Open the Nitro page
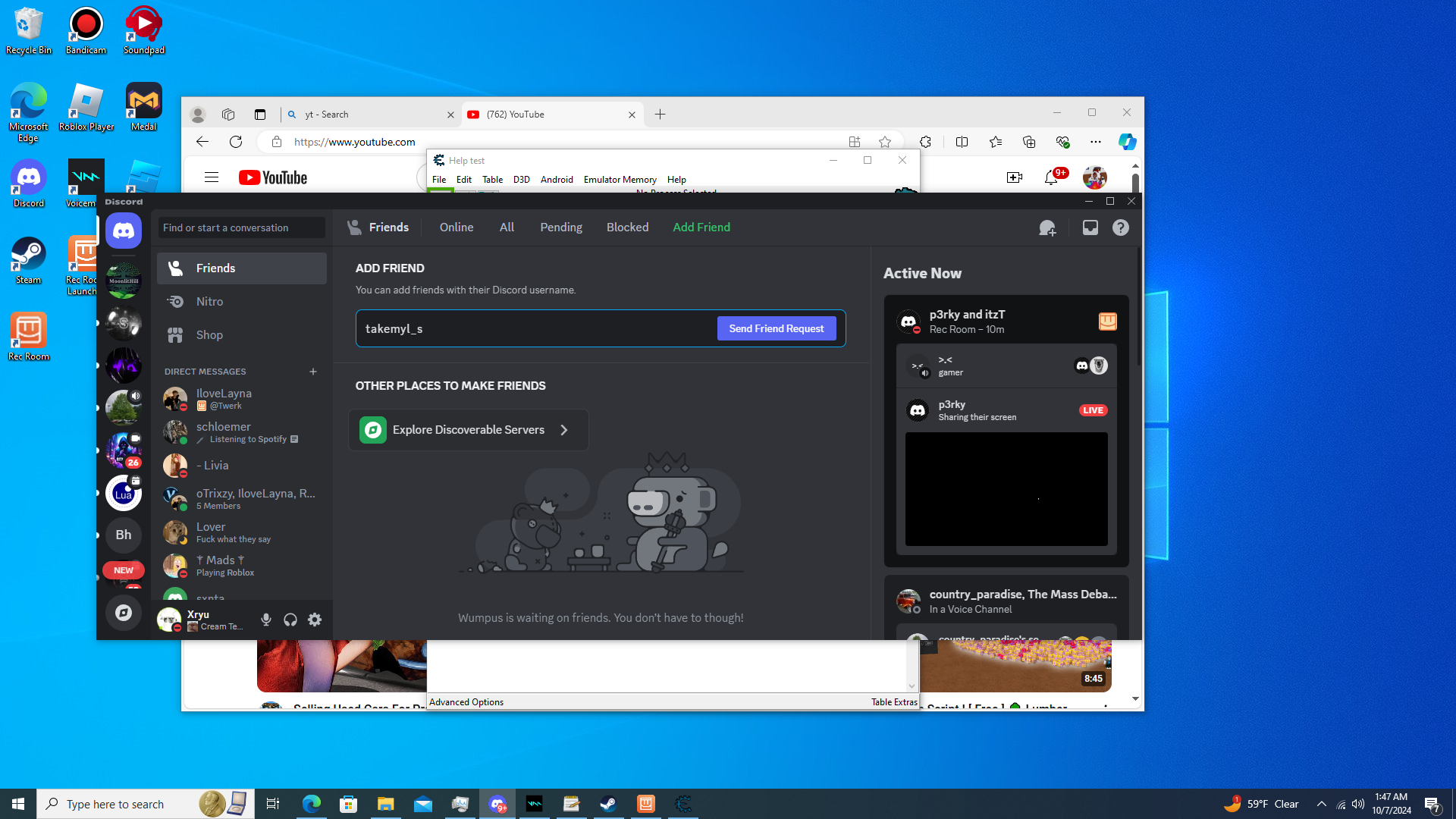This screenshot has height=819, width=1456. [209, 302]
